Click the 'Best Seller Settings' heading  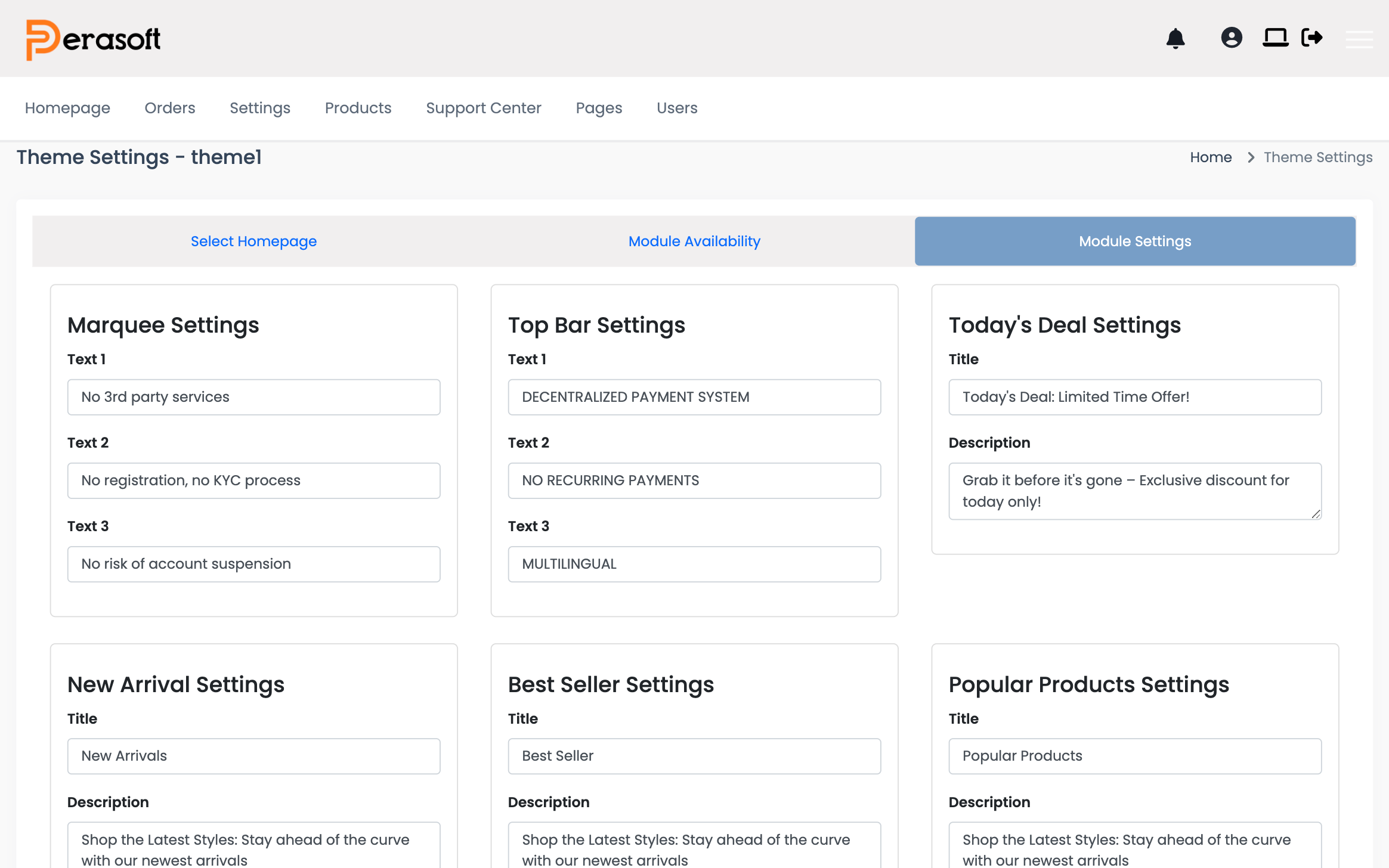611,685
